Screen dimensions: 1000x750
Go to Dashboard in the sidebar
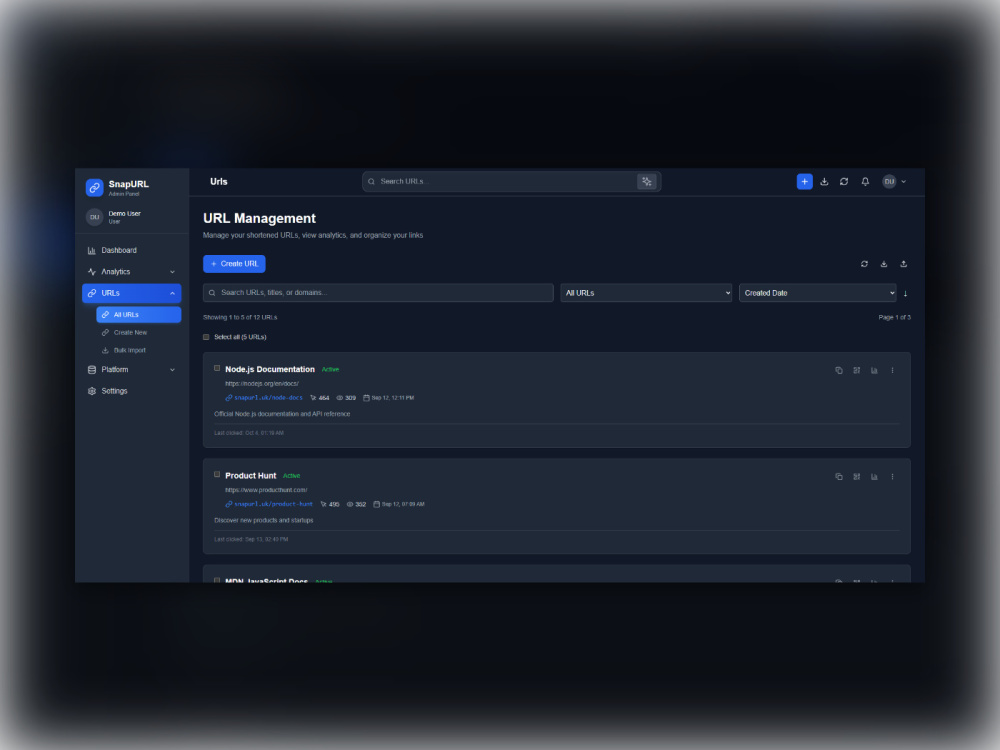click(x=131, y=251)
